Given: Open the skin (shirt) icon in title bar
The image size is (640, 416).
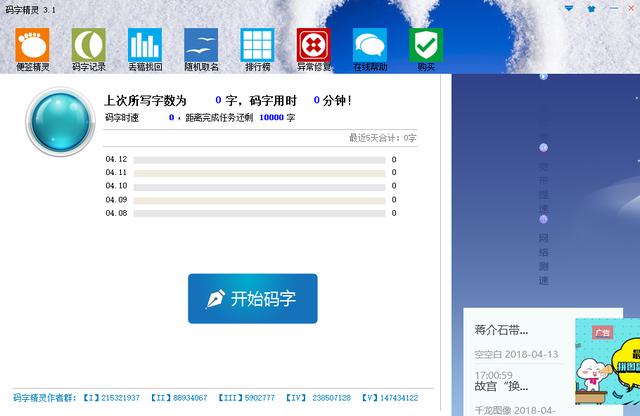Looking at the screenshot, I should coord(591,8).
